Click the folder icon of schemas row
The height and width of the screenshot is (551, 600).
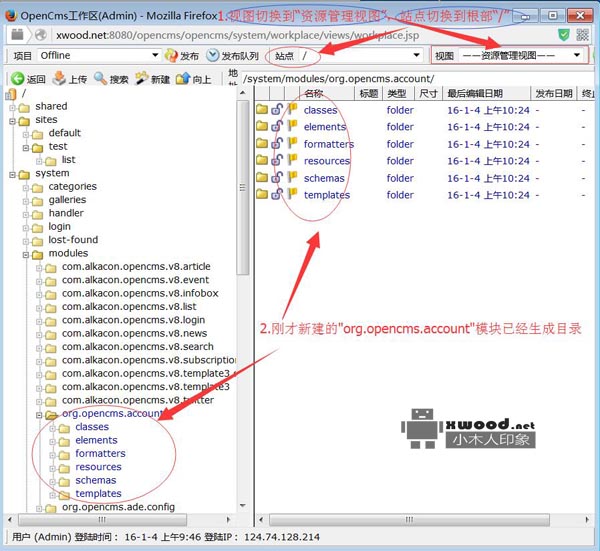(262, 178)
